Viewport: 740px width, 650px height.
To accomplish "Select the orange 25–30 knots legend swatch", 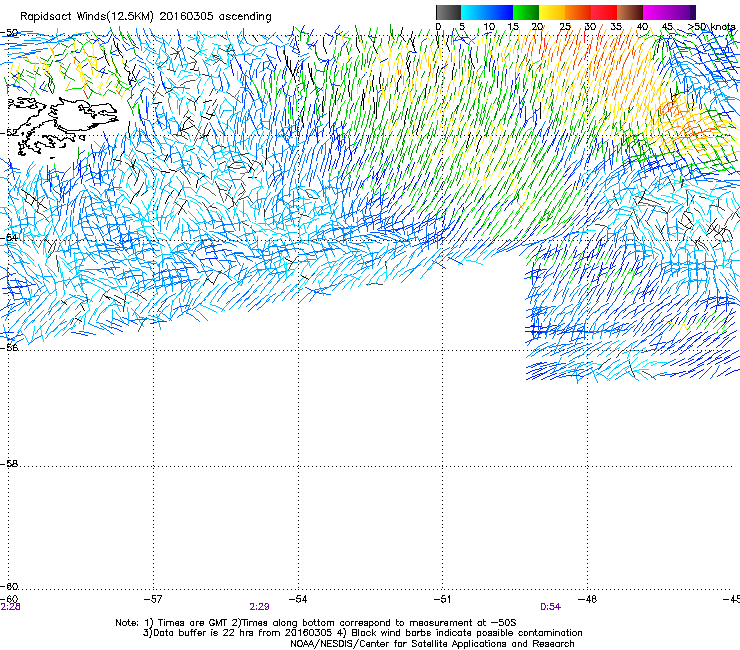I will click(578, 12).
